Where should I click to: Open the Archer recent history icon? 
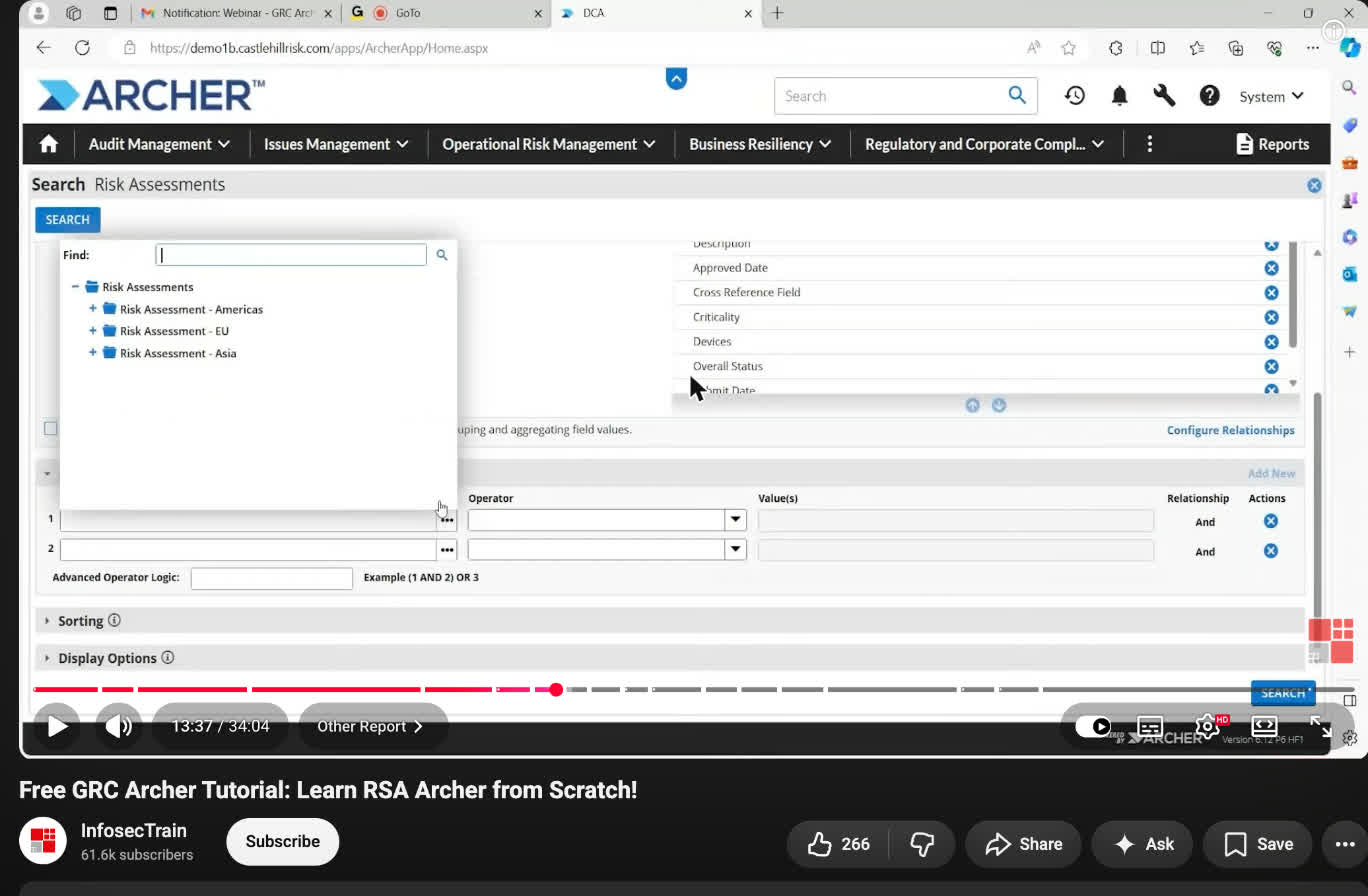point(1075,96)
